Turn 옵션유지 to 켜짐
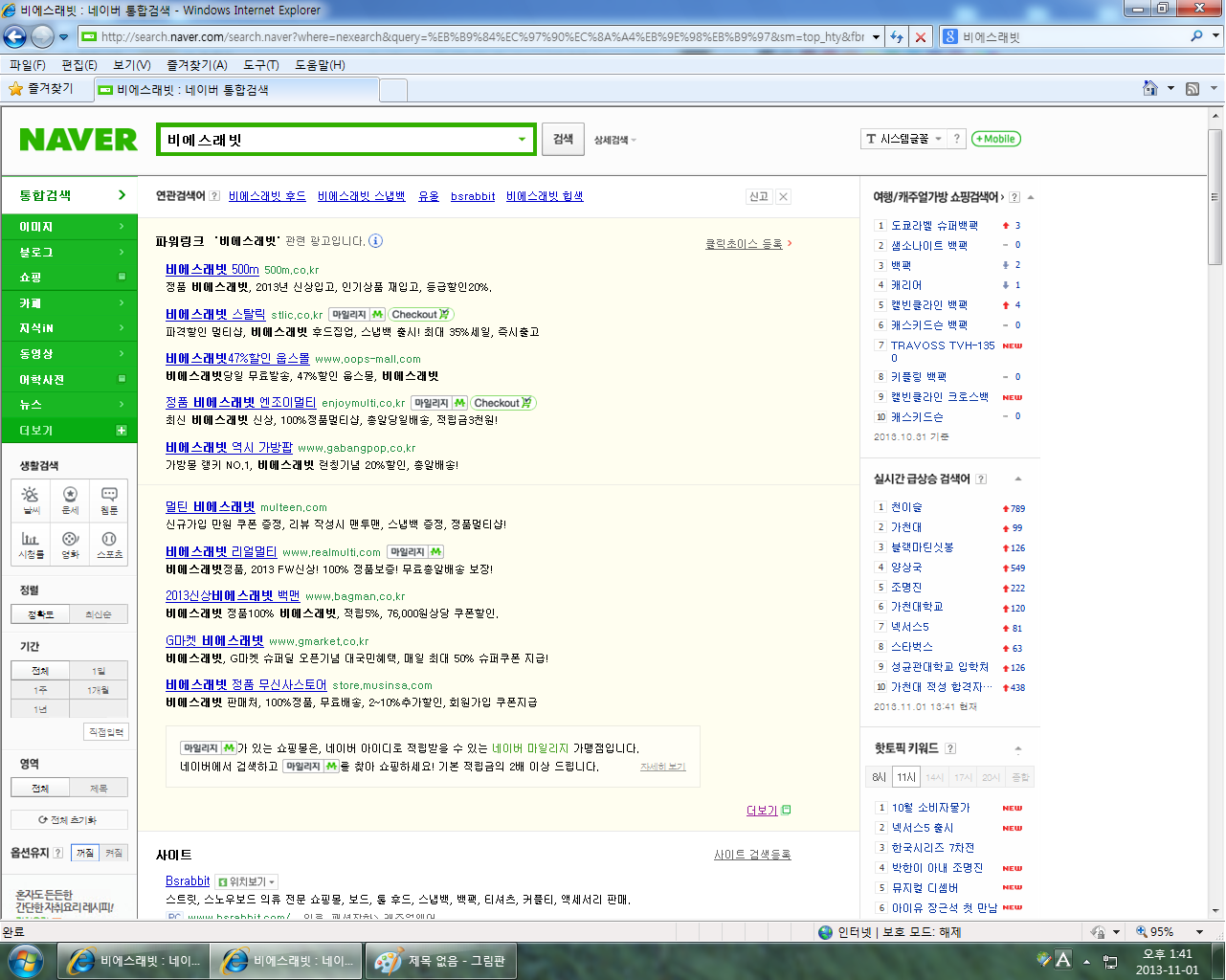This screenshot has width=1226, height=980. click(114, 853)
